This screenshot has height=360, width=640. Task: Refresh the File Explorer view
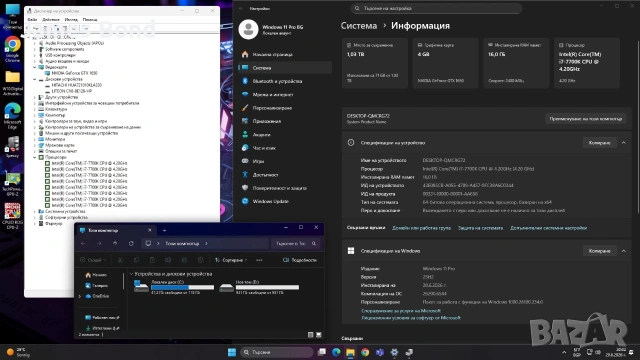pyautogui.click(x=131, y=243)
